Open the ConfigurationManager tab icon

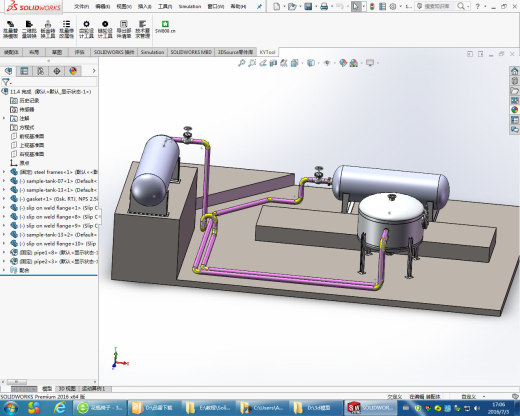(41, 71)
